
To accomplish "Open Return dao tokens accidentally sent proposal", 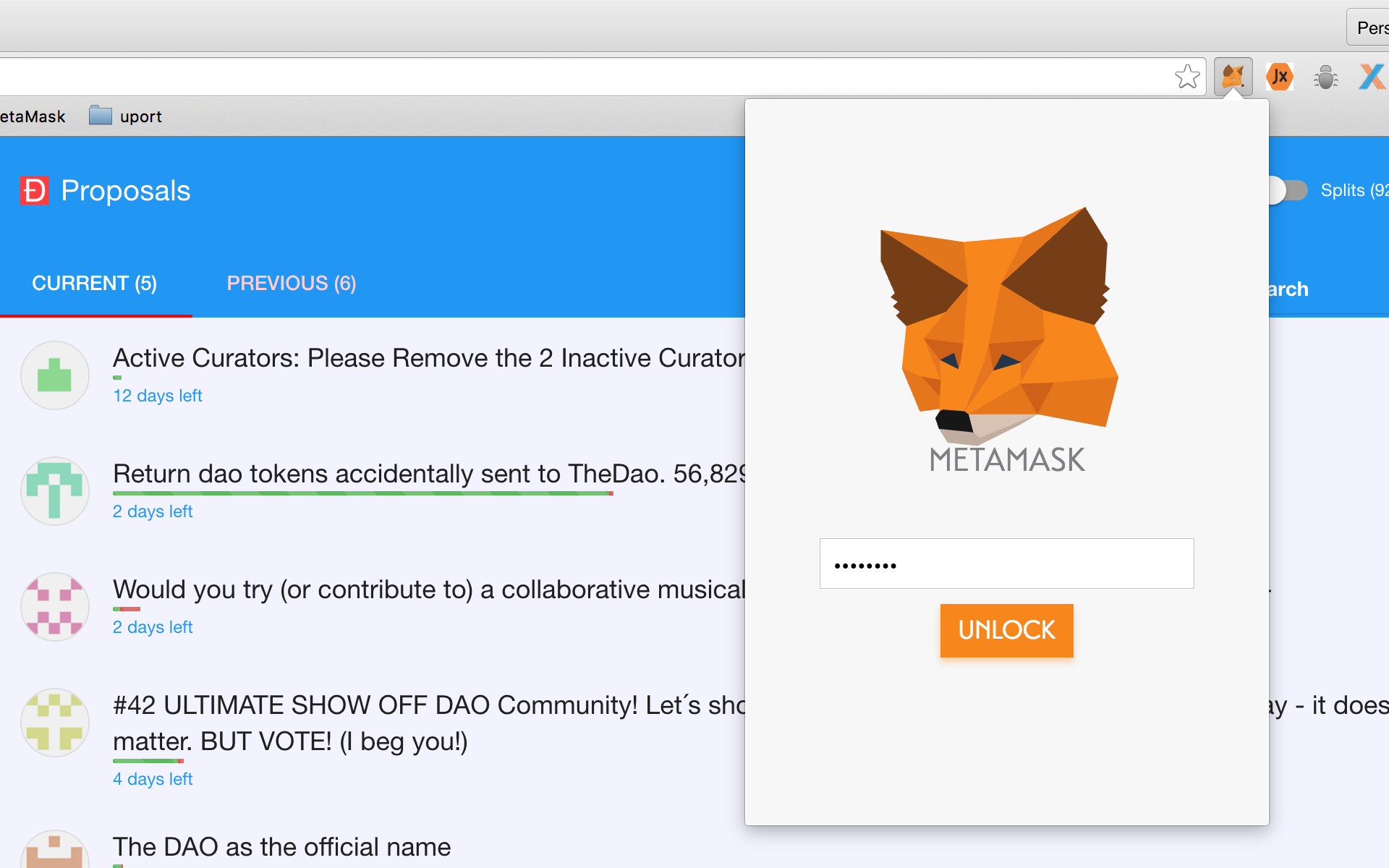I will point(429,474).
